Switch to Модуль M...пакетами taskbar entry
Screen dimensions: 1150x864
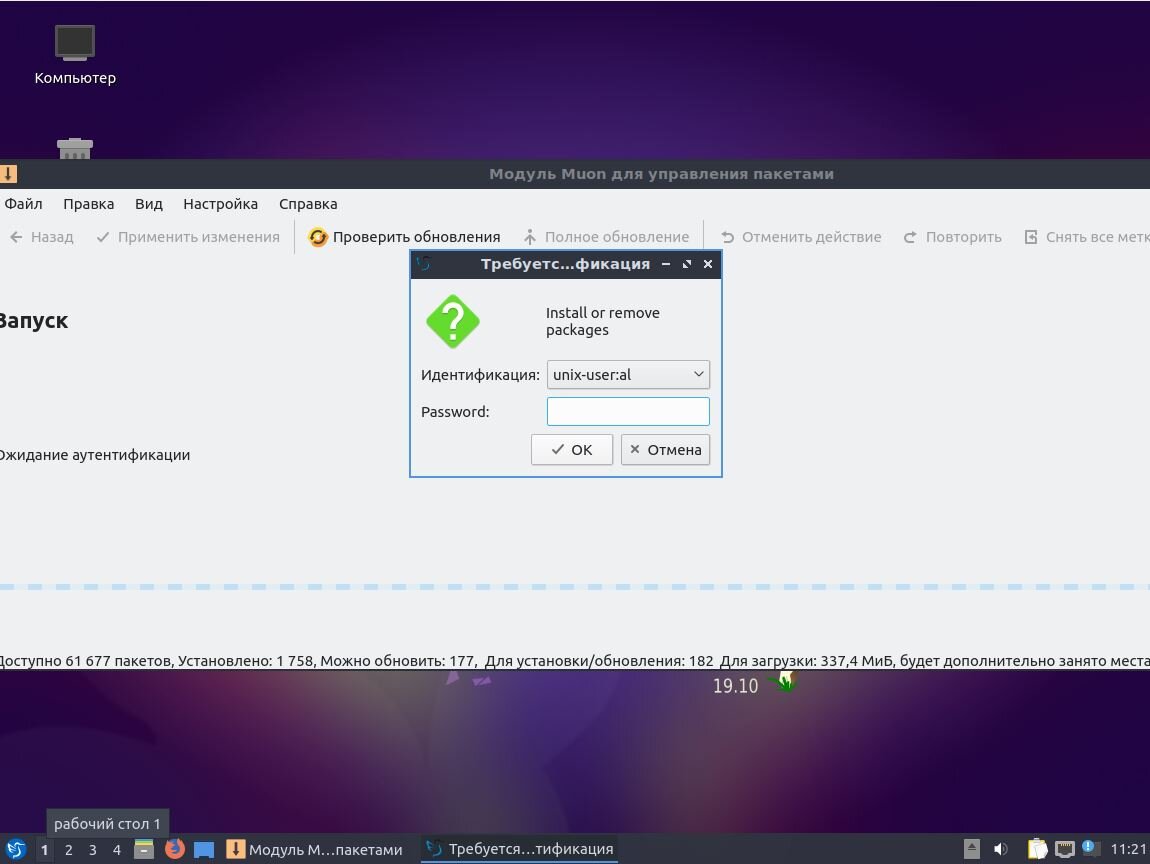pos(315,849)
